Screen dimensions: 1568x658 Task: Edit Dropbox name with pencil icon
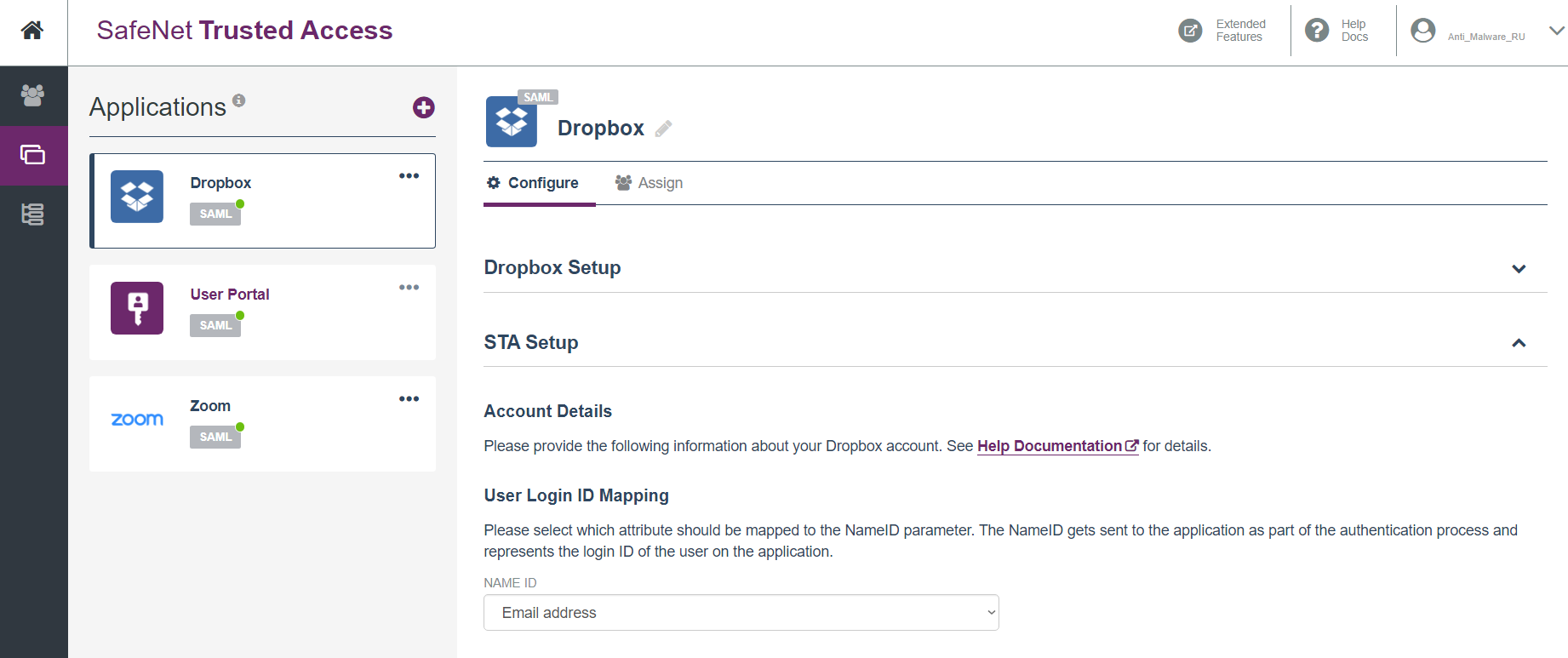coord(664,129)
